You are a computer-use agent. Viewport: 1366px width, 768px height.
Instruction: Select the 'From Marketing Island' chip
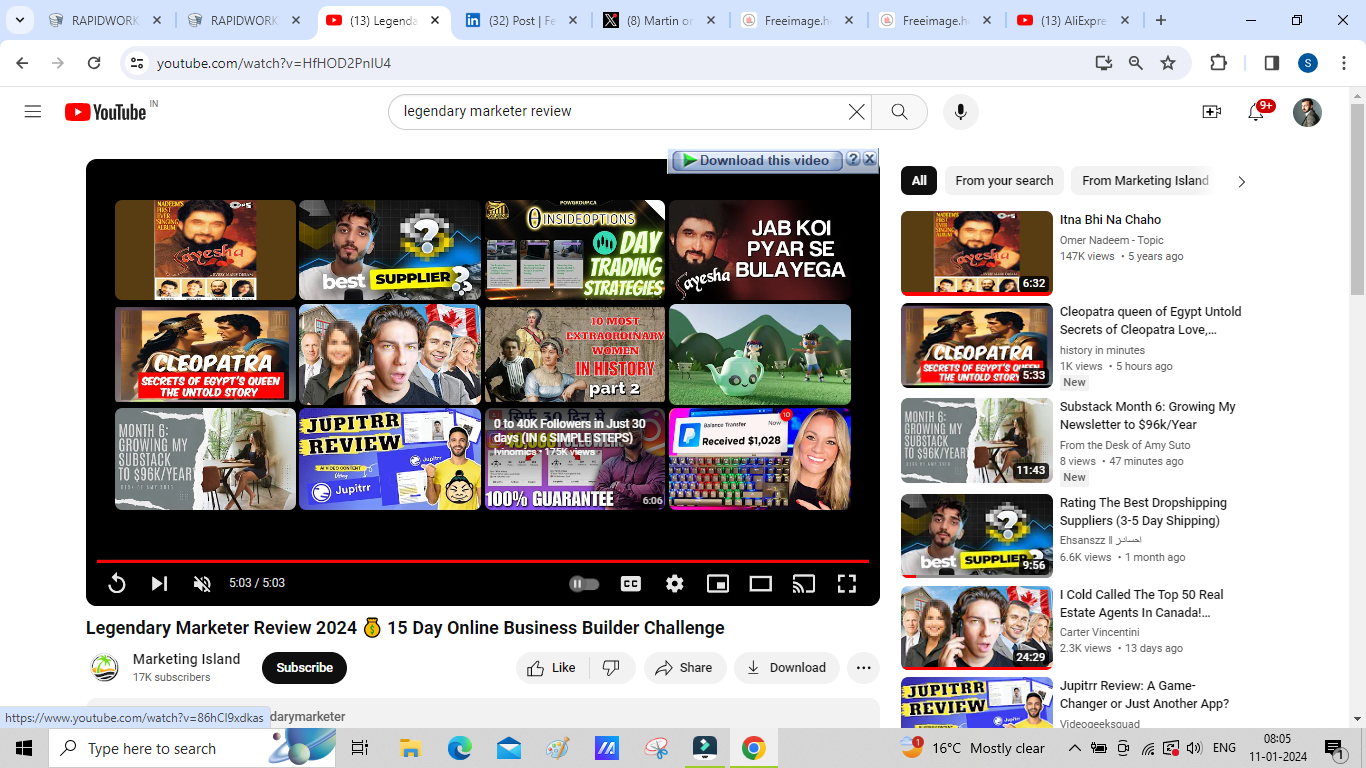pos(1145,181)
